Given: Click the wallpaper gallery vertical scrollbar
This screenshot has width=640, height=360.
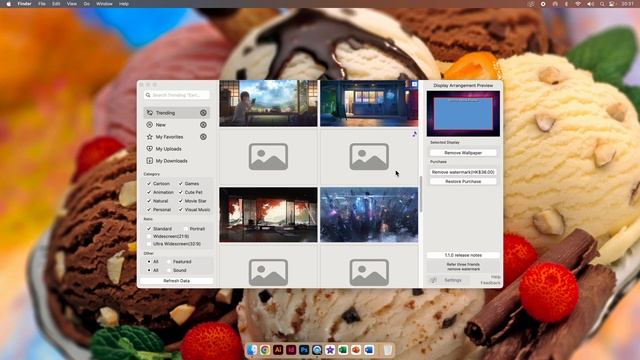Looking at the screenshot, I should [x=420, y=194].
